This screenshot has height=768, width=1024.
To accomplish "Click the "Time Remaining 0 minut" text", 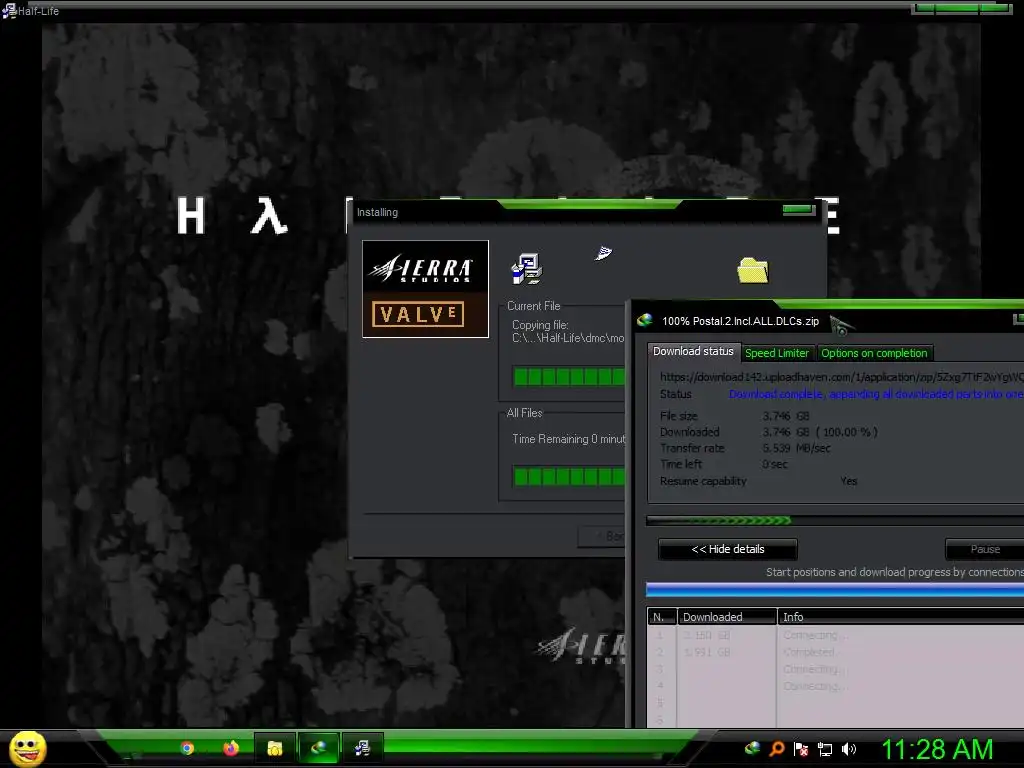I will click(x=568, y=439).
